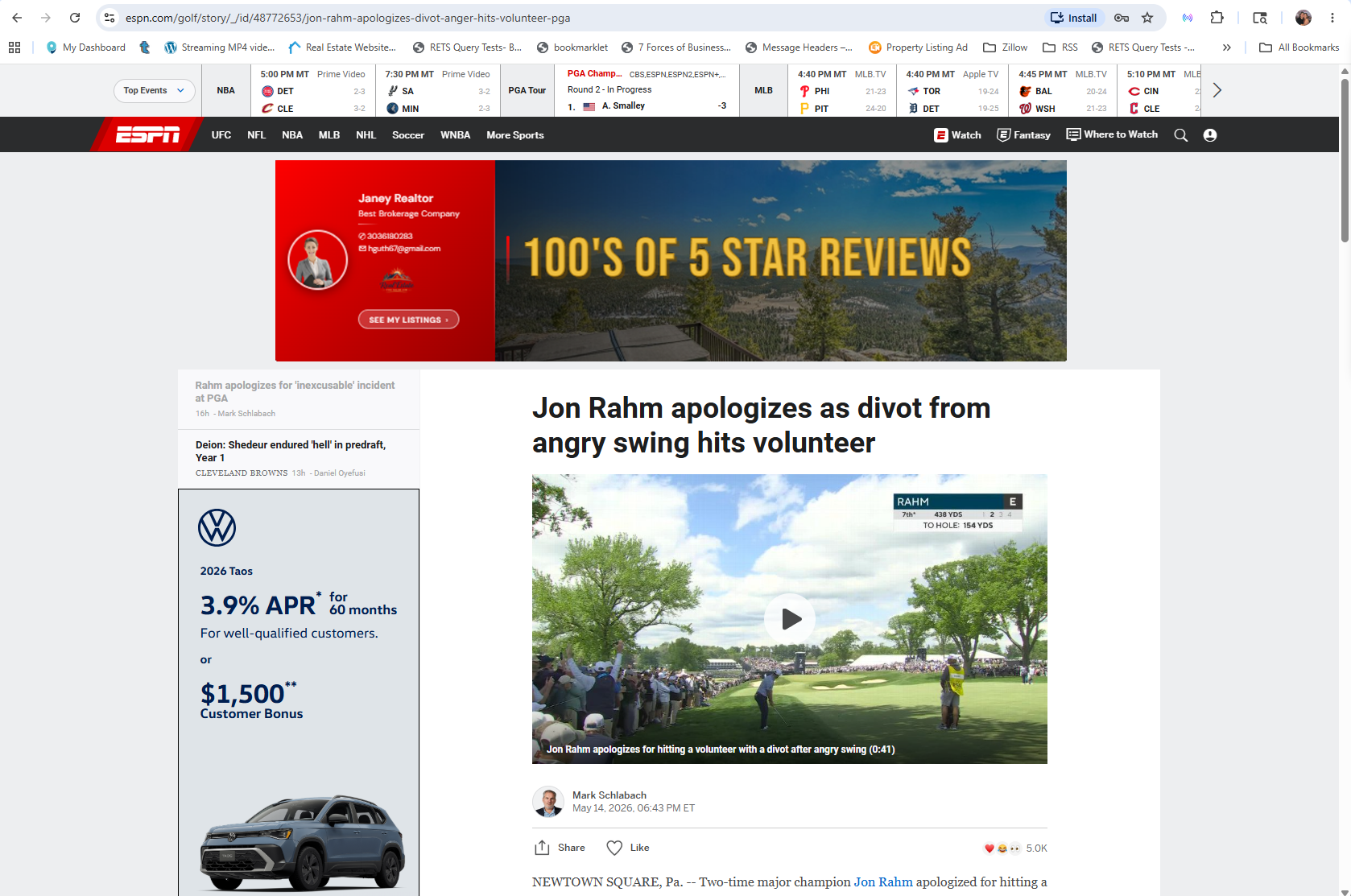This screenshot has height=896, width=1351.
Task: Open the Fantasy link
Action: click(1024, 135)
